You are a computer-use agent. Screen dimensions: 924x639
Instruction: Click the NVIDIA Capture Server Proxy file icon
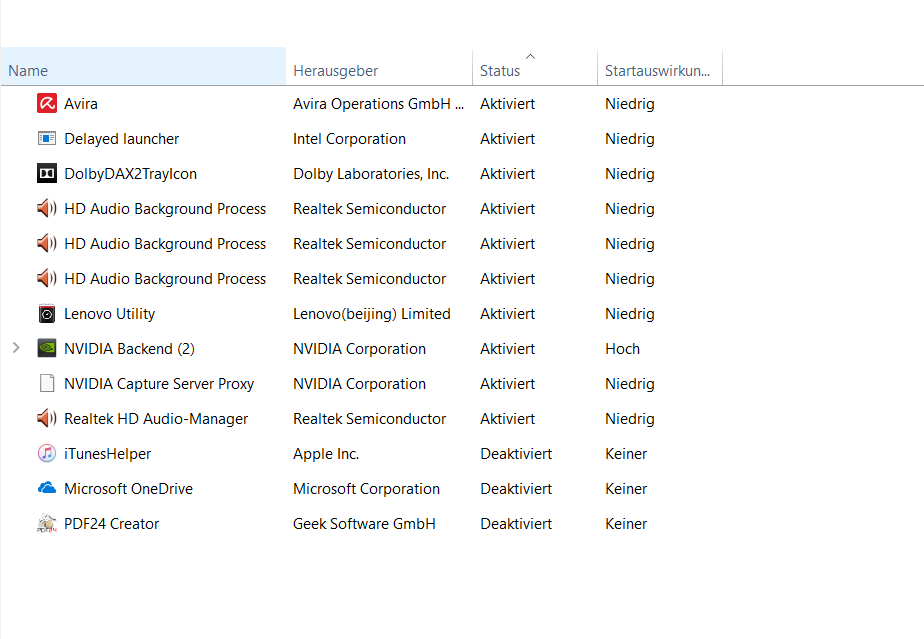(47, 383)
